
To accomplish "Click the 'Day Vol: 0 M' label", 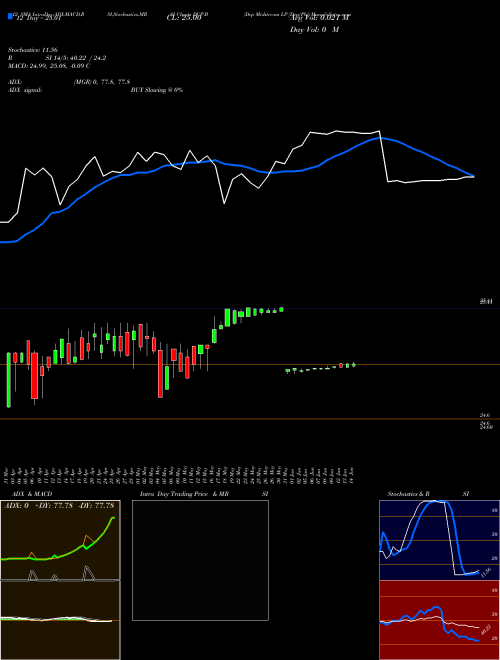I will pos(314,30).
